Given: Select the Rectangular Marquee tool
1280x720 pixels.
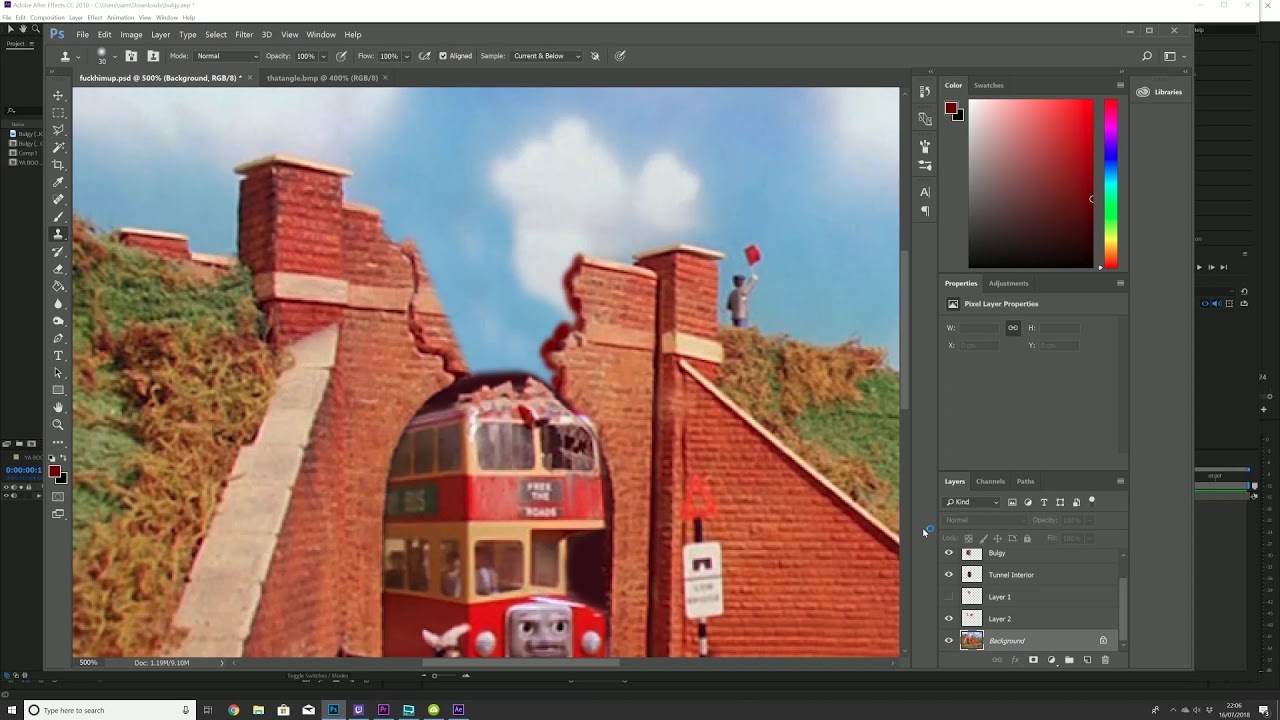Looking at the screenshot, I should 58,113.
